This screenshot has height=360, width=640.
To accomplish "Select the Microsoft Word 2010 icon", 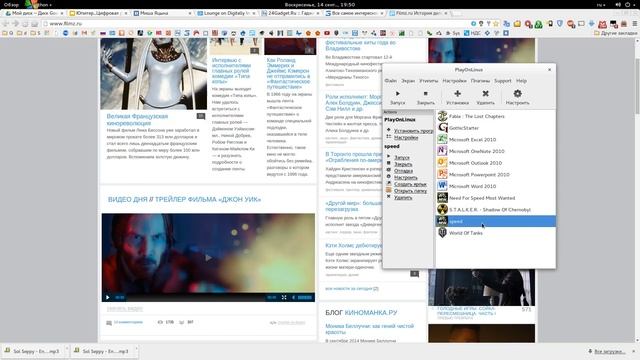I will (442, 186).
